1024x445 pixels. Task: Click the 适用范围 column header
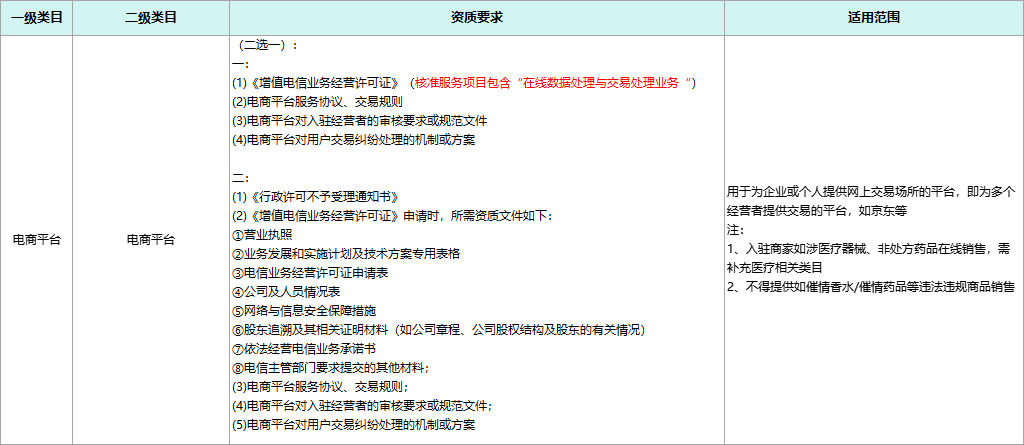(x=874, y=18)
